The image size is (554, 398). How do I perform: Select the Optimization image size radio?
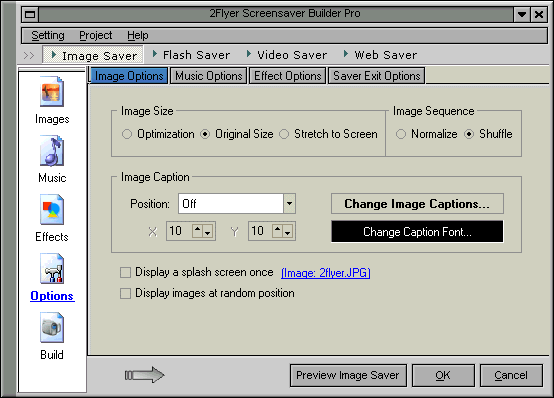coord(126,134)
